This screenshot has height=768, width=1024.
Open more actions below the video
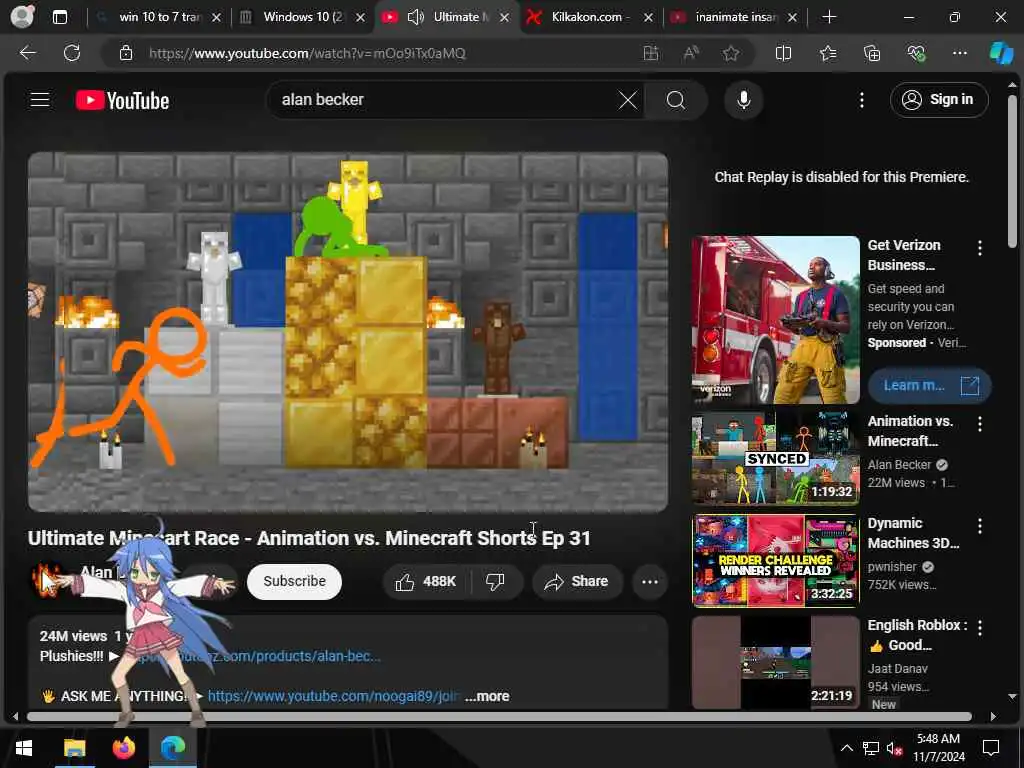(650, 581)
